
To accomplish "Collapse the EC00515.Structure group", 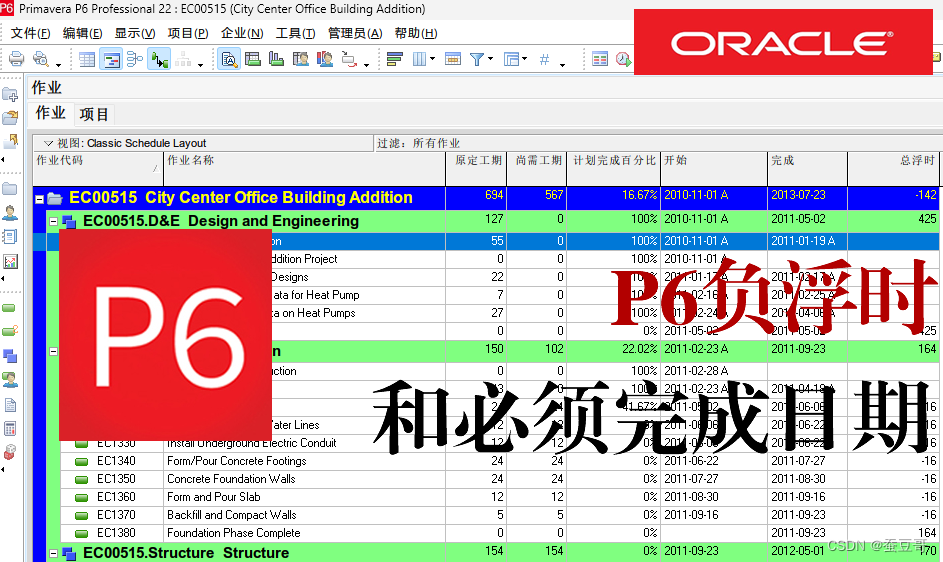I will click(54, 553).
